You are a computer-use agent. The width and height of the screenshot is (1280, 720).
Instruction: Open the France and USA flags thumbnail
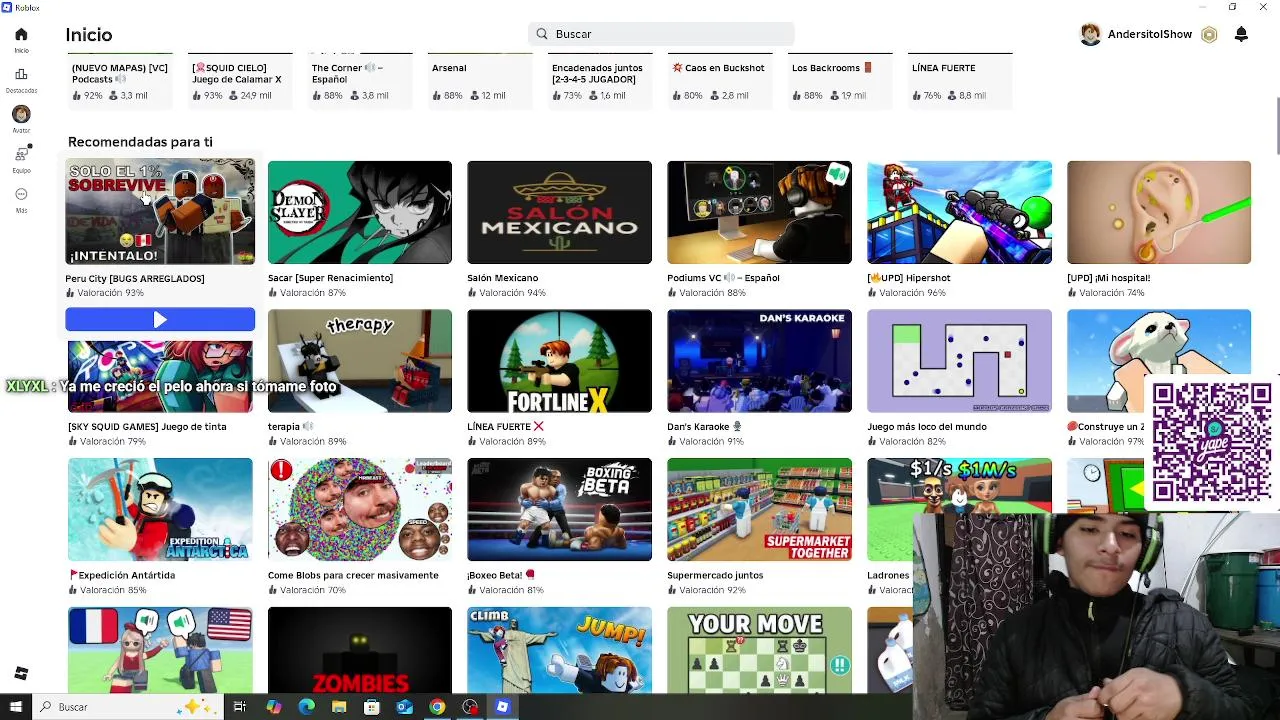[160, 650]
